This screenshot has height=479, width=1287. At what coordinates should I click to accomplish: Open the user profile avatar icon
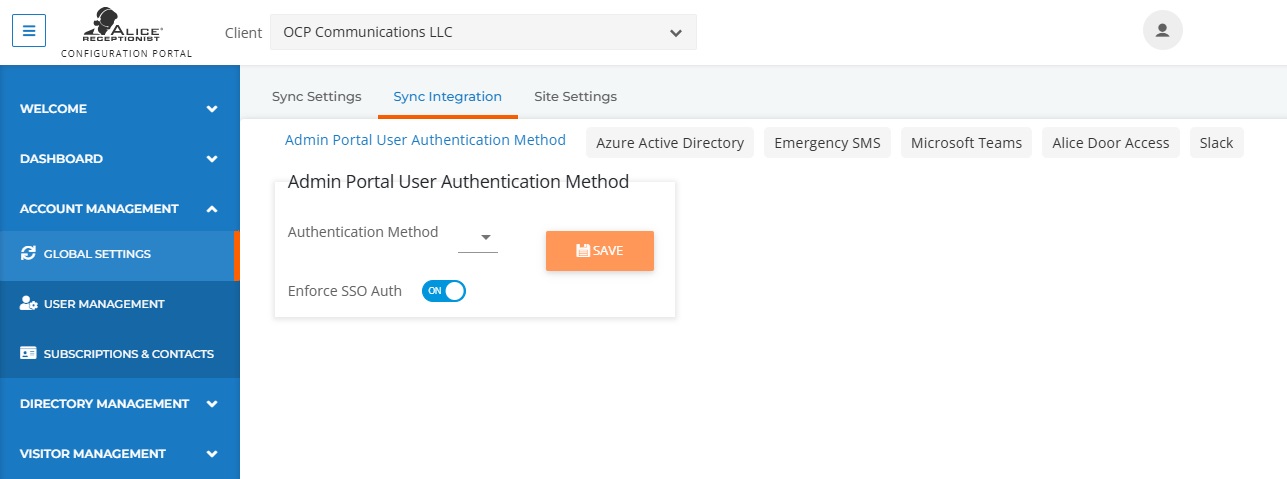(1162, 30)
